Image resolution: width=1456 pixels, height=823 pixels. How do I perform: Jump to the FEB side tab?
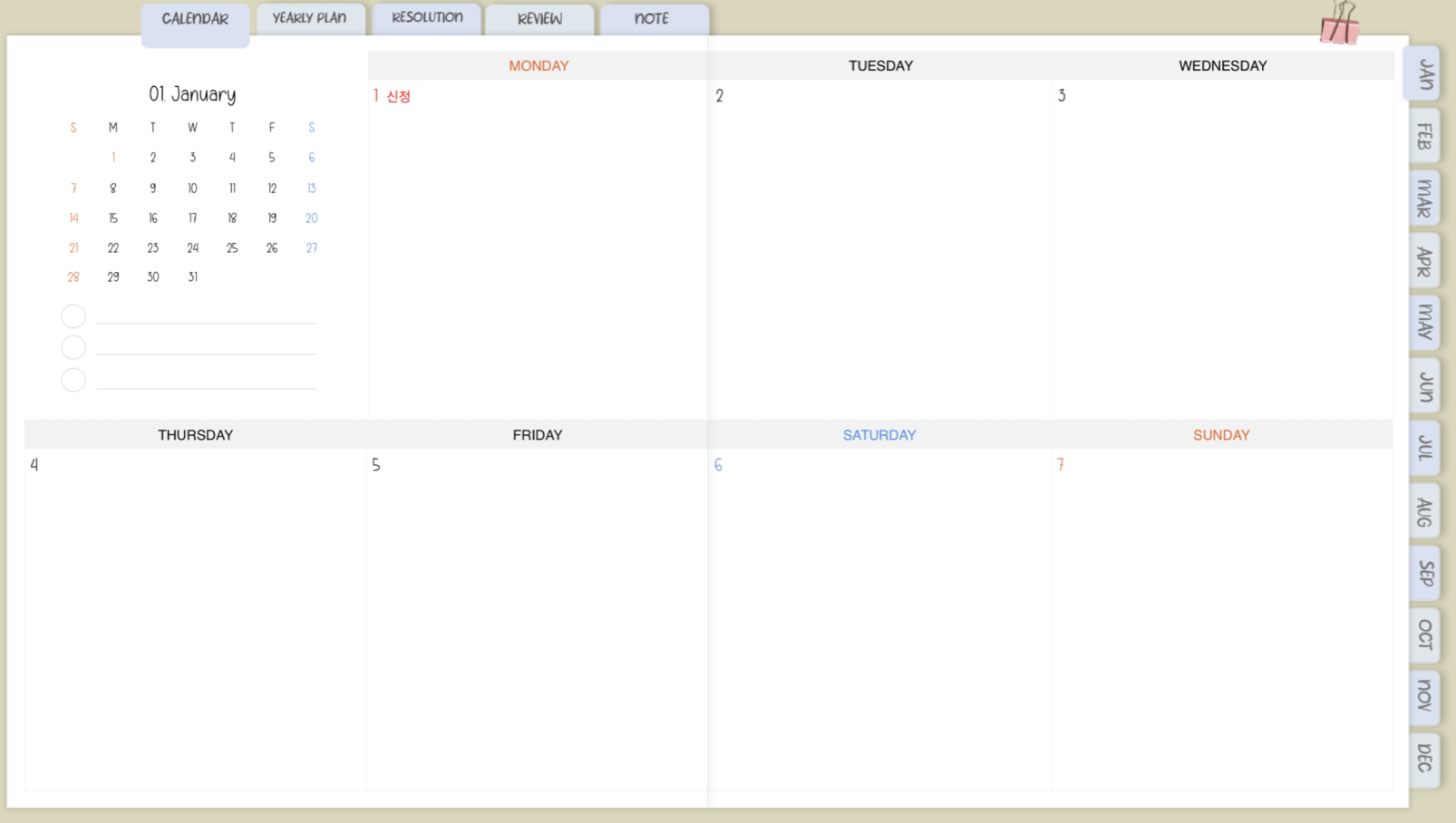pyautogui.click(x=1424, y=136)
